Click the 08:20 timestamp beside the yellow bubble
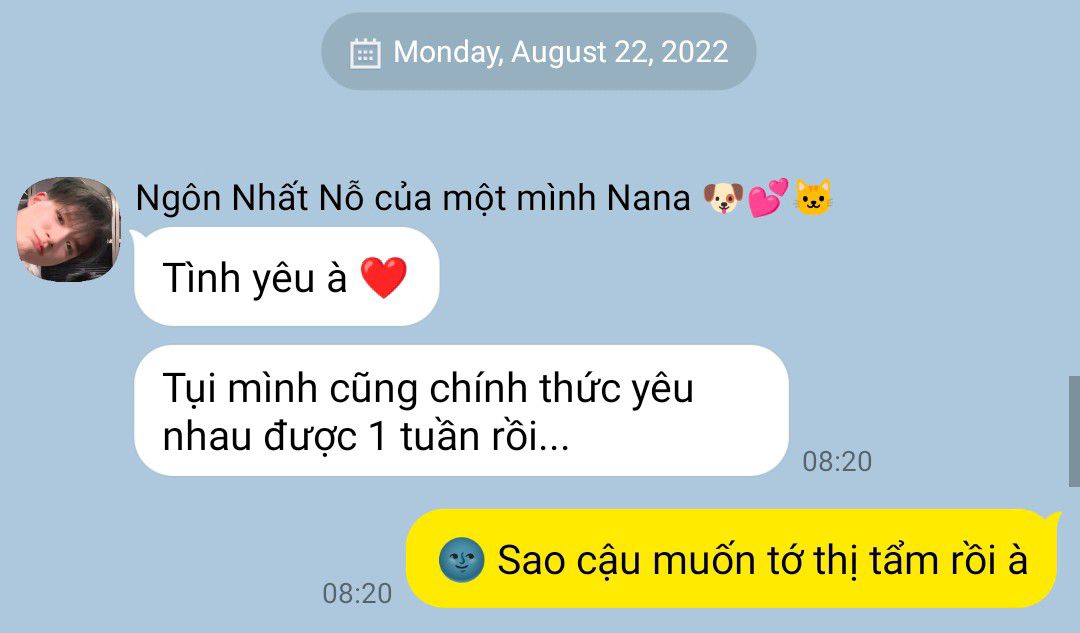This screenshot has width=1080, height=633. 357,593
